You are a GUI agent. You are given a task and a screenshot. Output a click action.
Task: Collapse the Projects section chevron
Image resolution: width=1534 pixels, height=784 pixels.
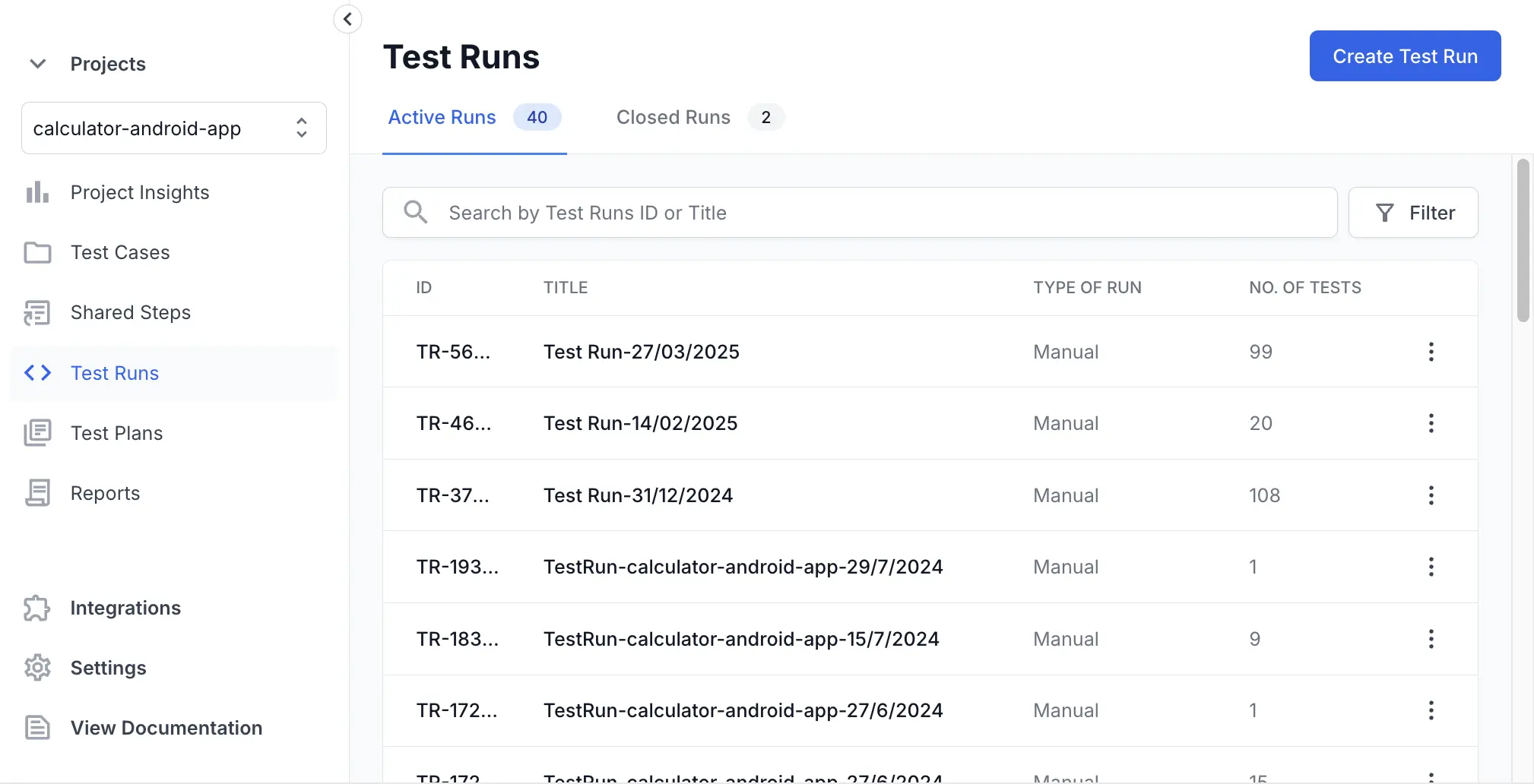coord(37,64)
